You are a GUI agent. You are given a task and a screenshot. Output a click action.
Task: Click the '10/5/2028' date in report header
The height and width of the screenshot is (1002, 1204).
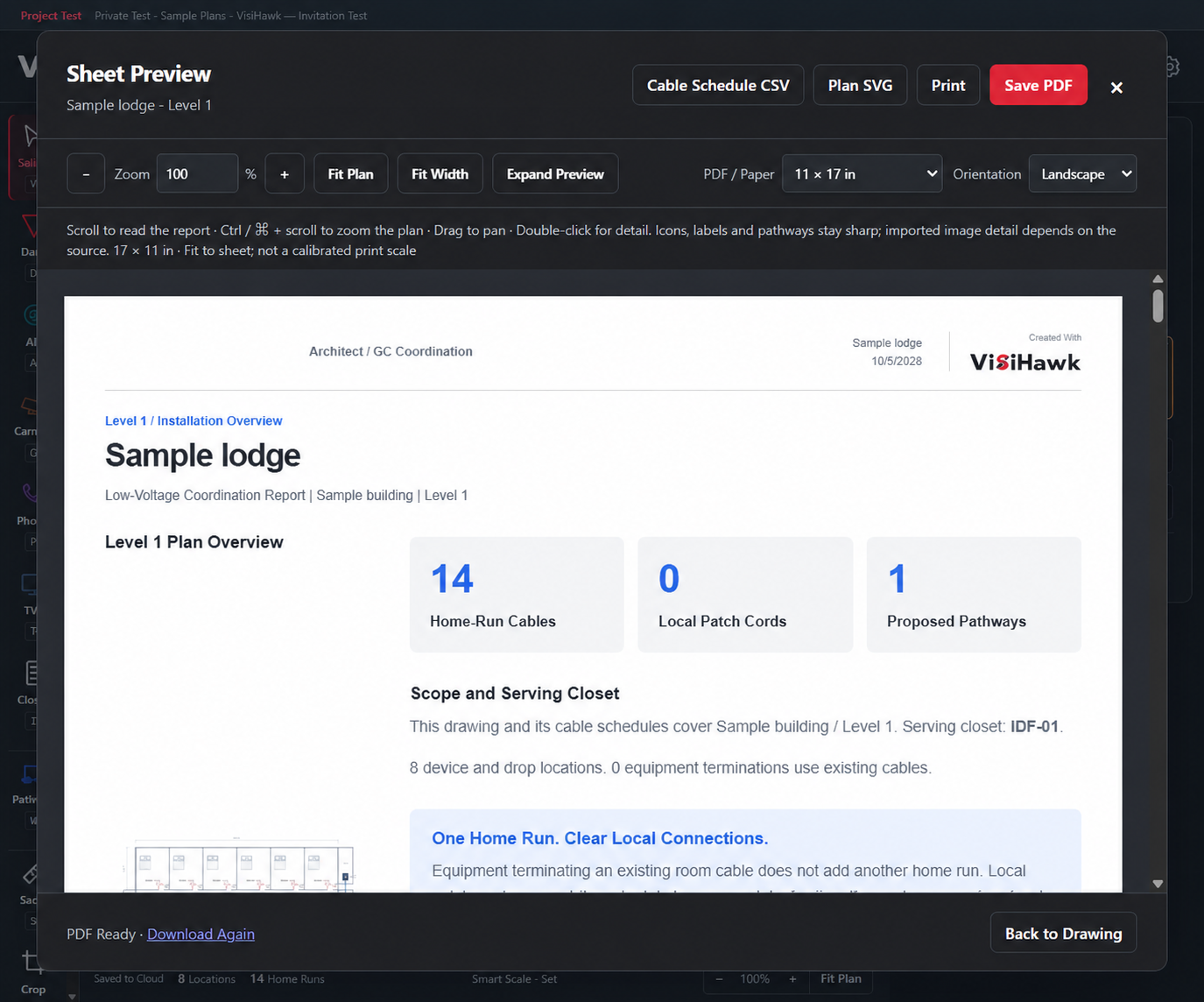(897, 361)
